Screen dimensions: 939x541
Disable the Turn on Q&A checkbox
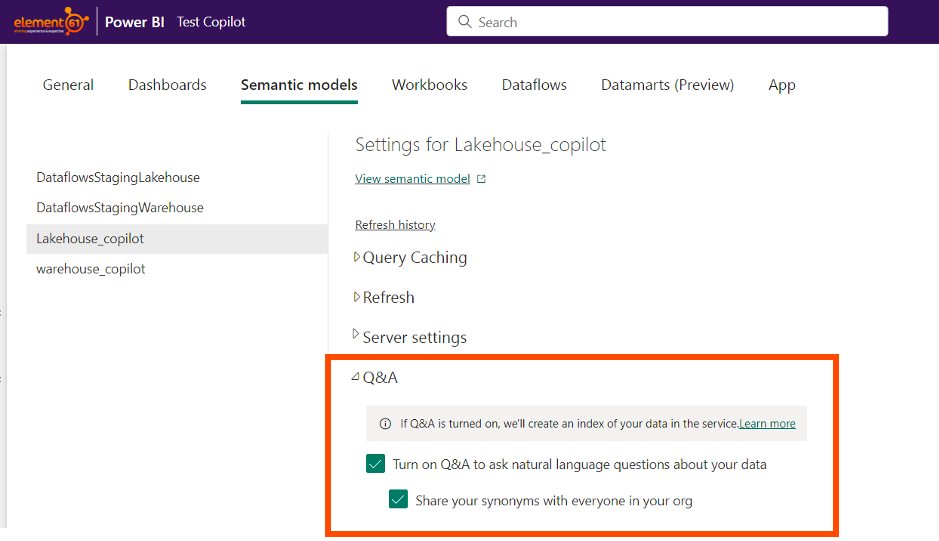click(x=376, y=464)
